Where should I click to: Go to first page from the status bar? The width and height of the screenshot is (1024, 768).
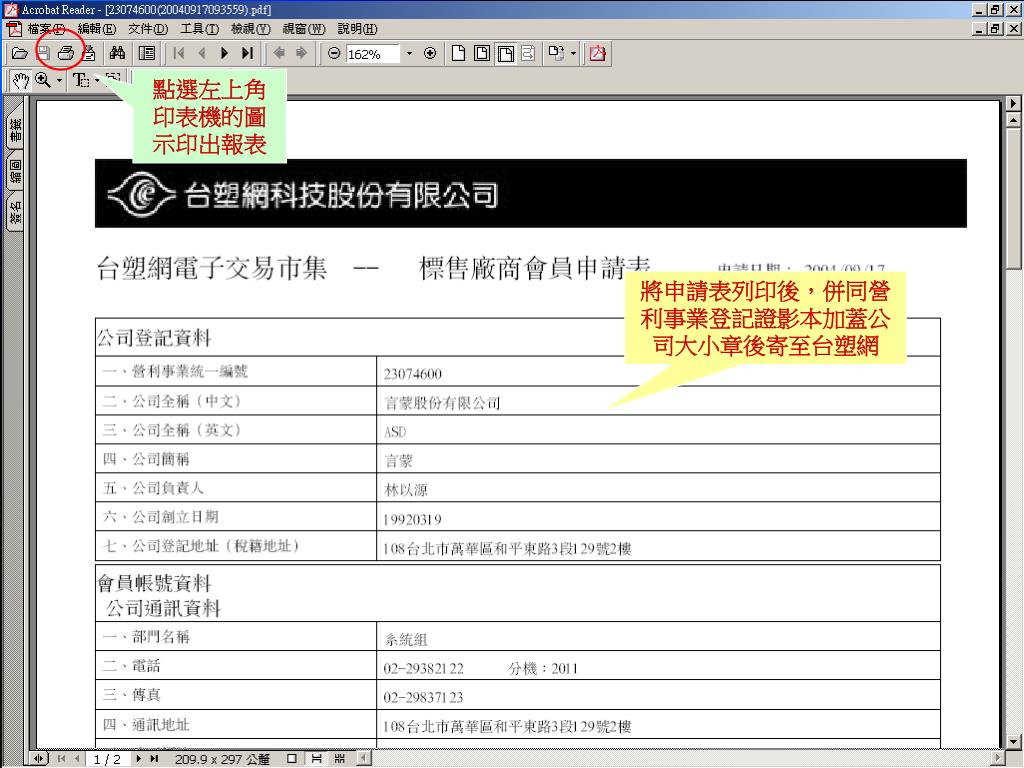pos(62,759)
